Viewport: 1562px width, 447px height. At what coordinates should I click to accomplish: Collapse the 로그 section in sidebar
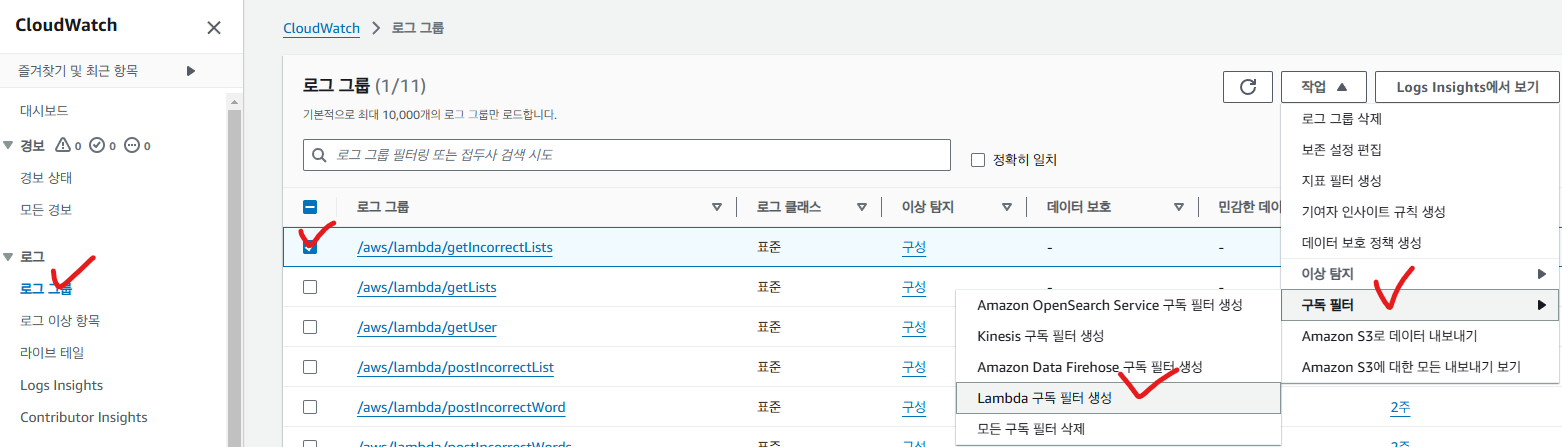[x=9, y=257]
